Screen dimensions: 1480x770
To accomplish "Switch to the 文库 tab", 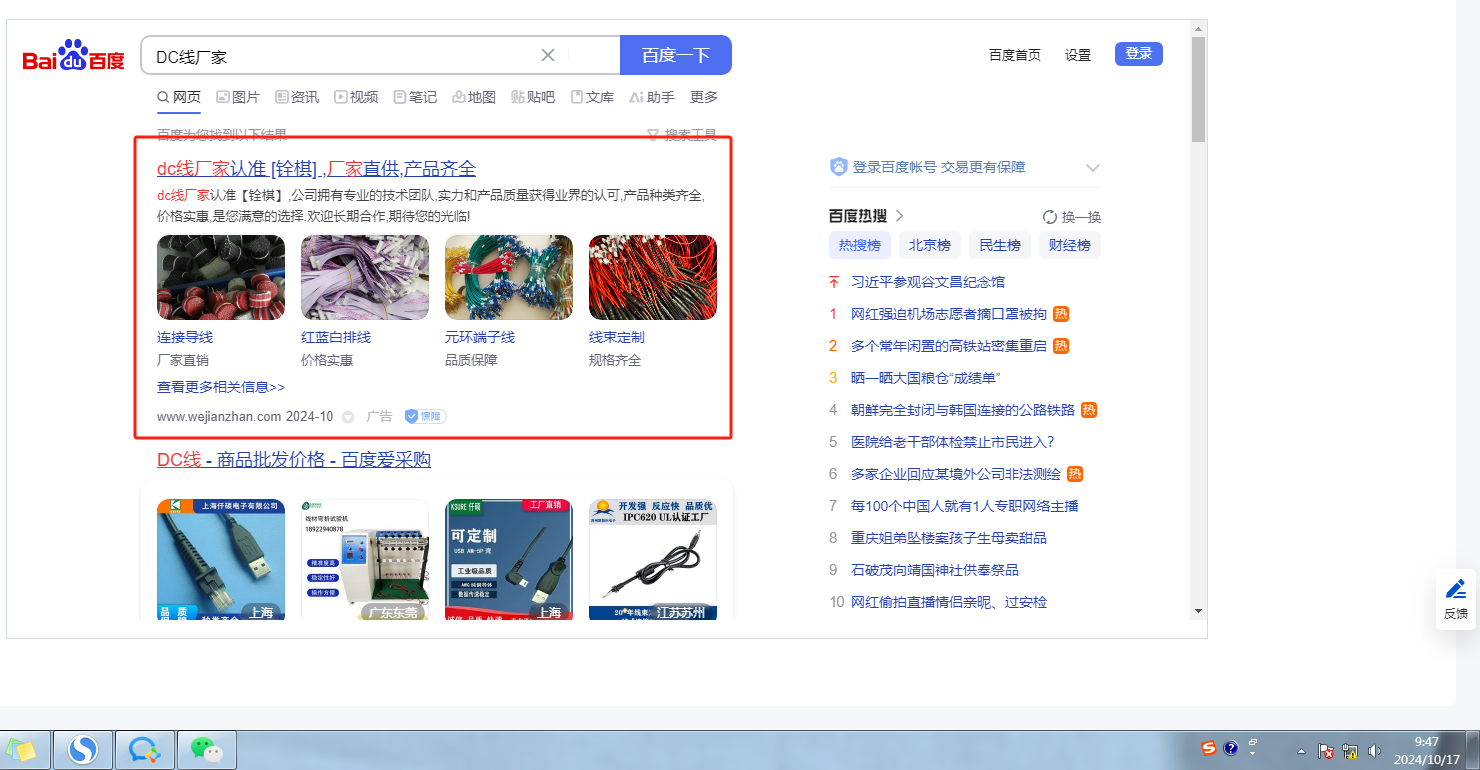I will point(592,97).
